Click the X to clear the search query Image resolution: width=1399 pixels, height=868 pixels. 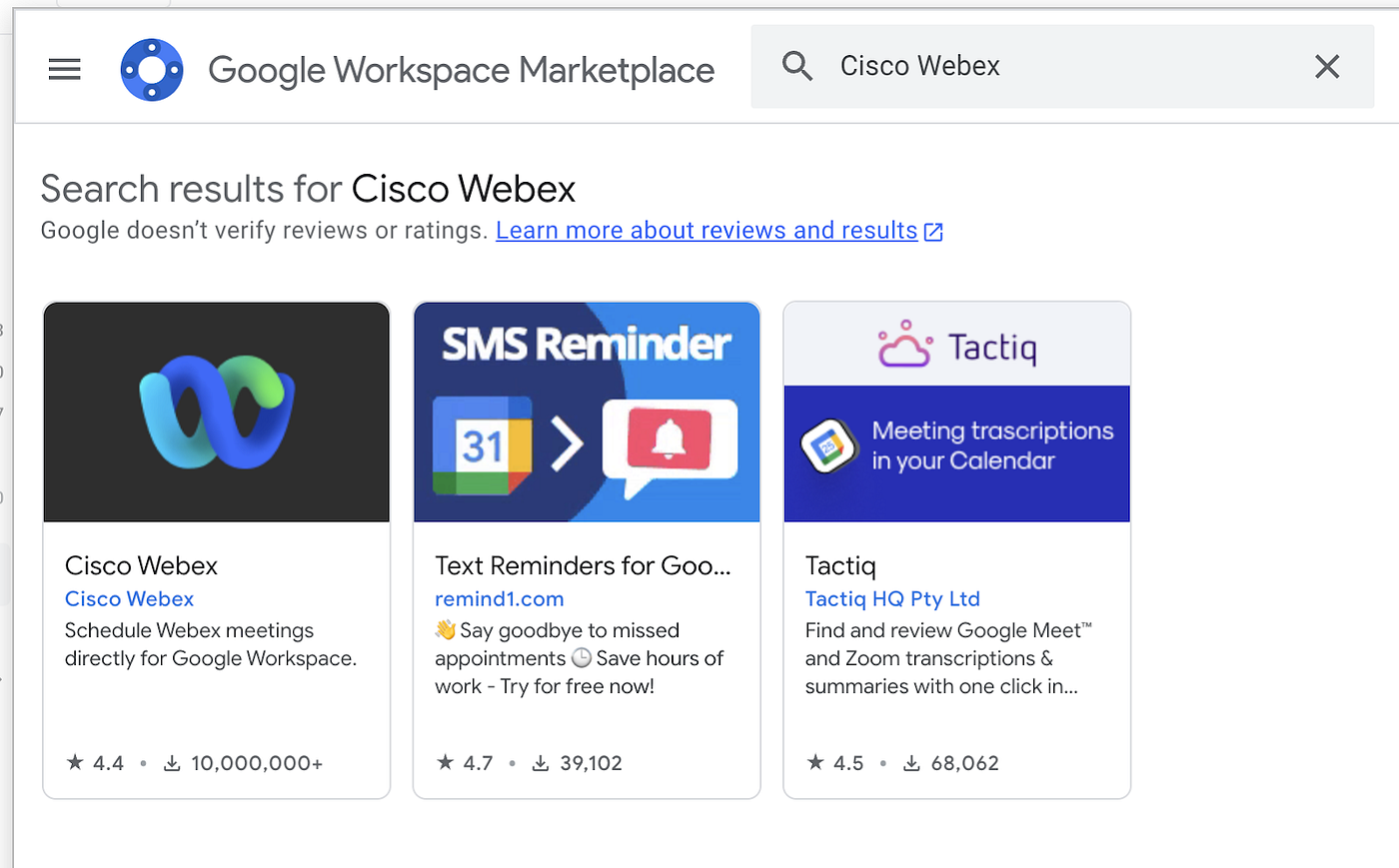[x=1326, y=66]
